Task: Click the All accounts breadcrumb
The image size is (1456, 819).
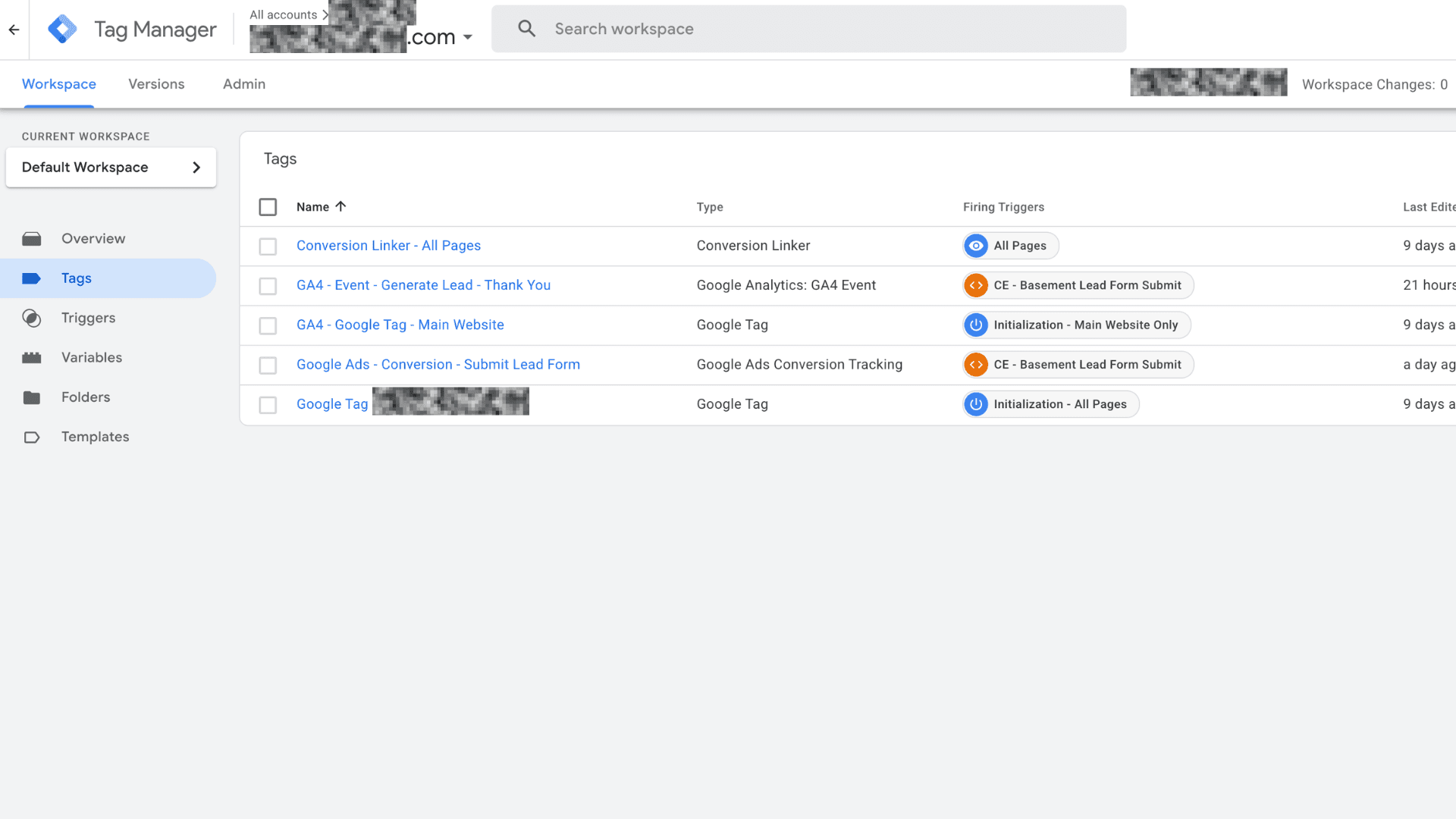Action: 284,14
